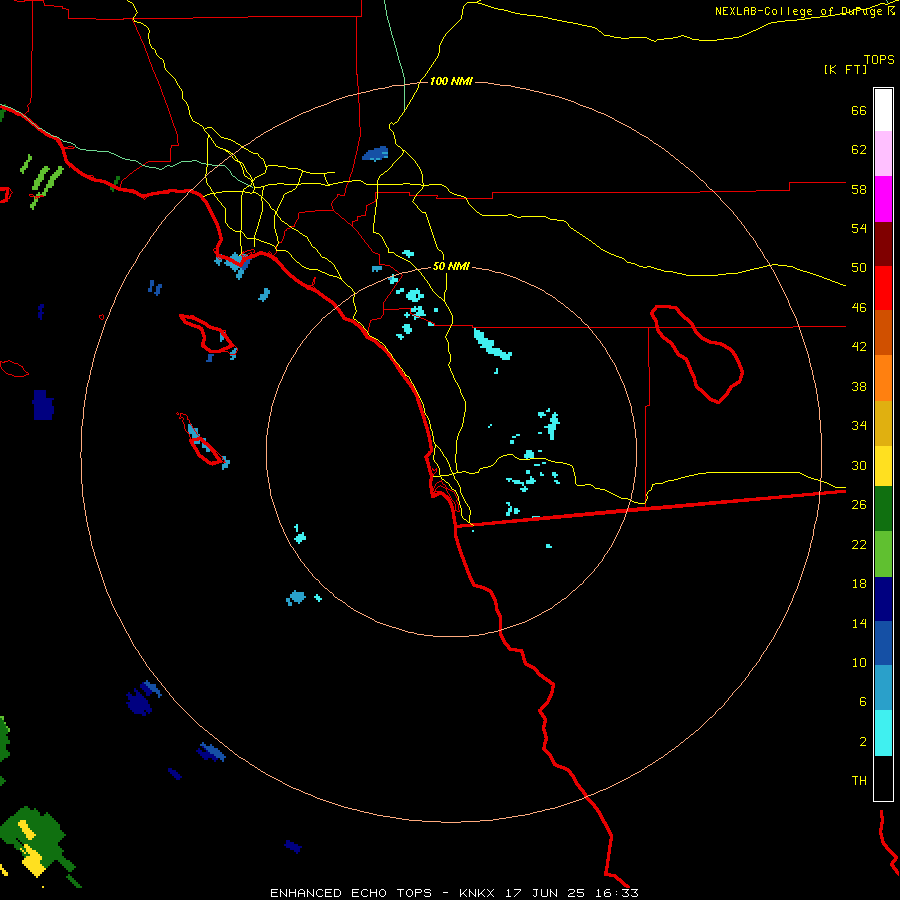Image resolution: width=900 pixels, height=900 pixels.
Task: Click the [K FT] units label
Action: point(845,69)
